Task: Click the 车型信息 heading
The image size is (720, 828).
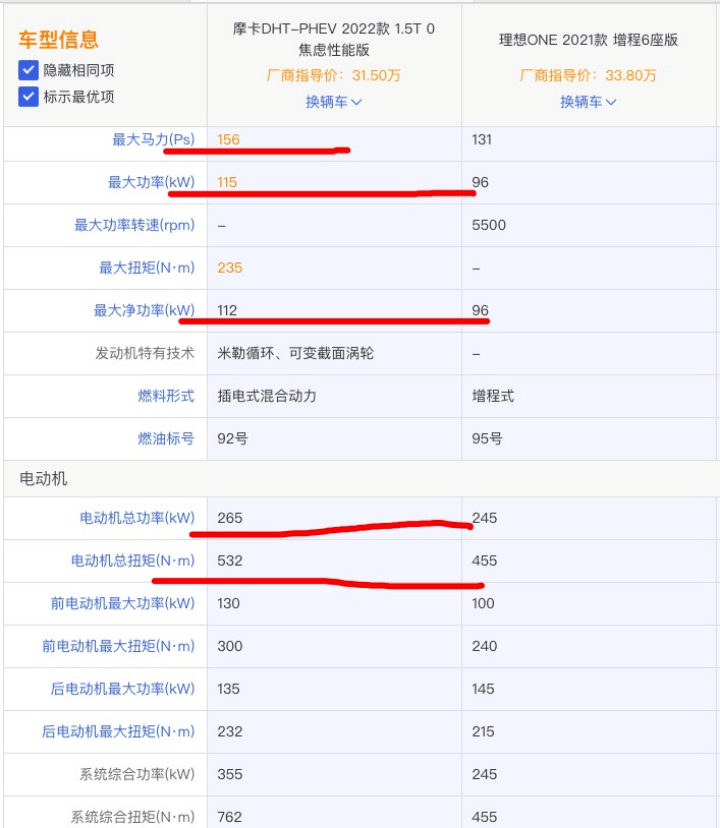Action: (59, 40)
